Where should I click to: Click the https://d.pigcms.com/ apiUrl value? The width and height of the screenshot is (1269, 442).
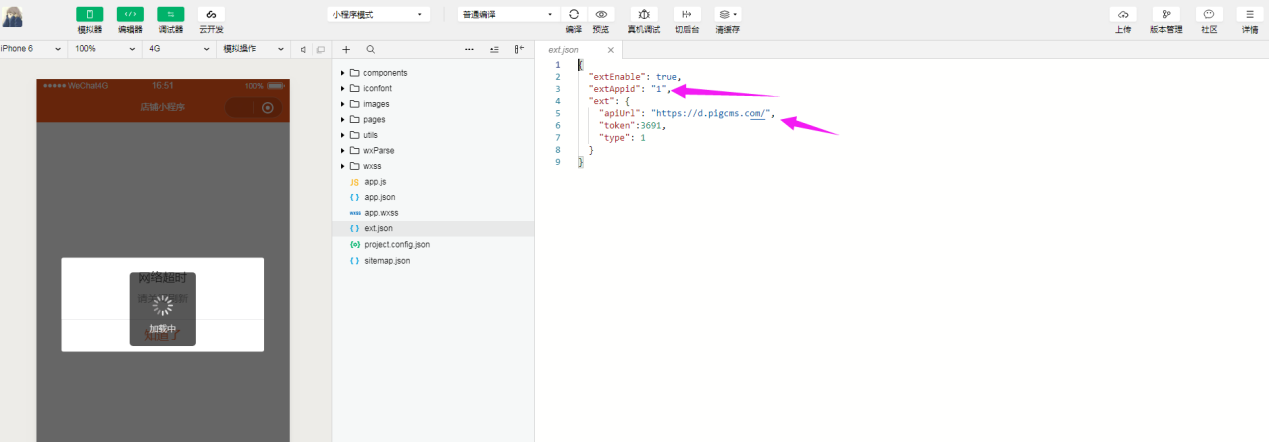710,113
